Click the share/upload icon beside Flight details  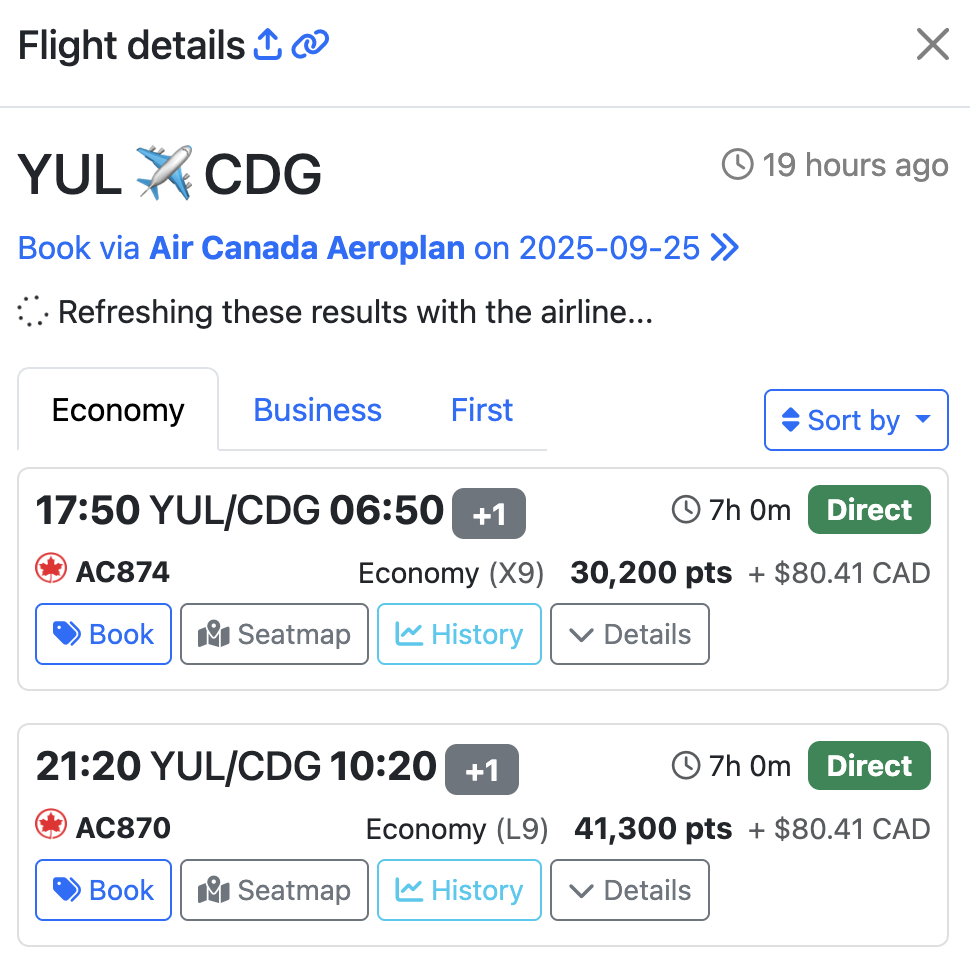(x=267, y=45)
